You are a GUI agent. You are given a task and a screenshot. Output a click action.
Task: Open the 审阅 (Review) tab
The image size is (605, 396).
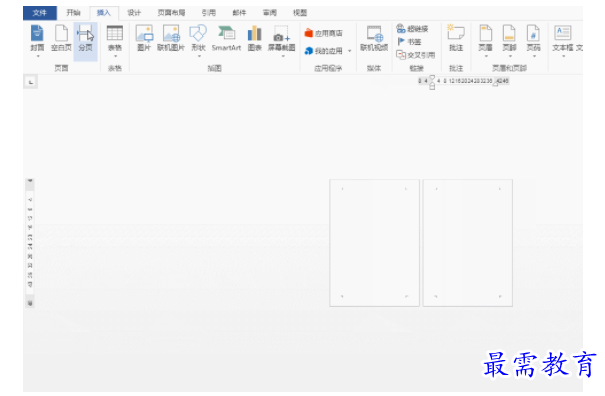click(x=270, y=13)
